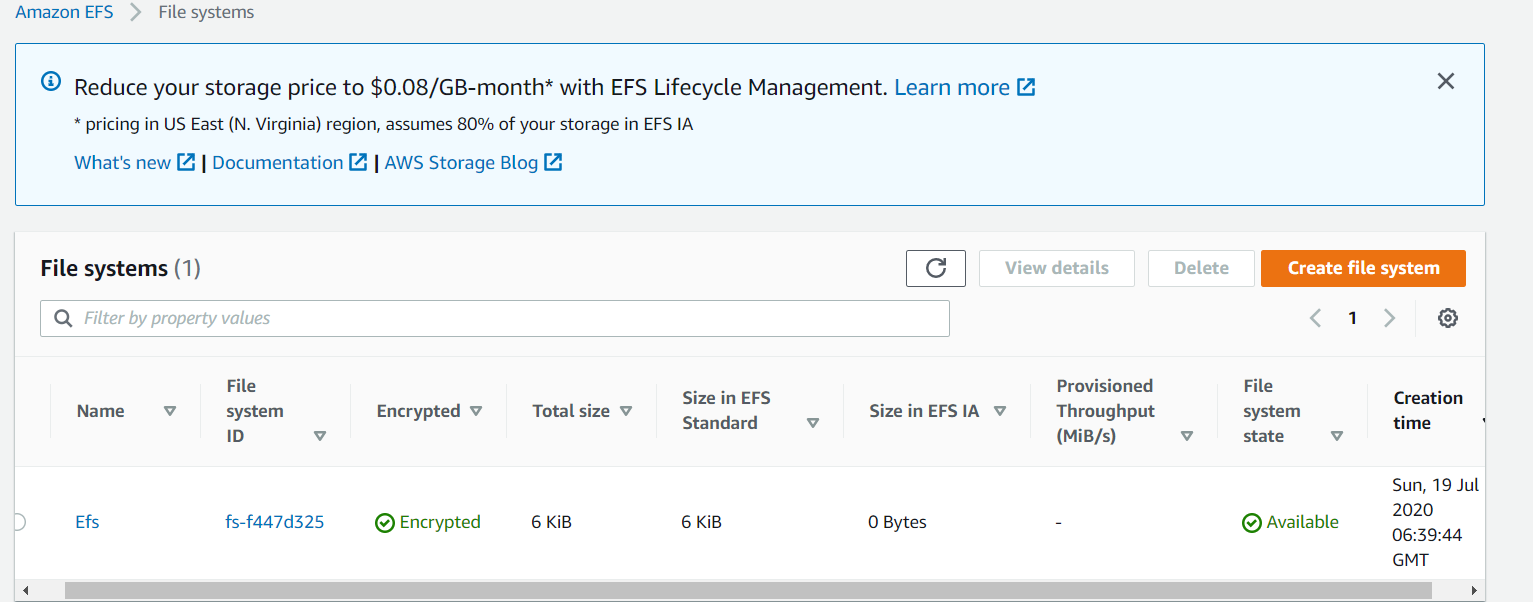The width and height of the screenshot is (1533, 602).
Task: Click the left scroll arrow of table
Action: 24,590
